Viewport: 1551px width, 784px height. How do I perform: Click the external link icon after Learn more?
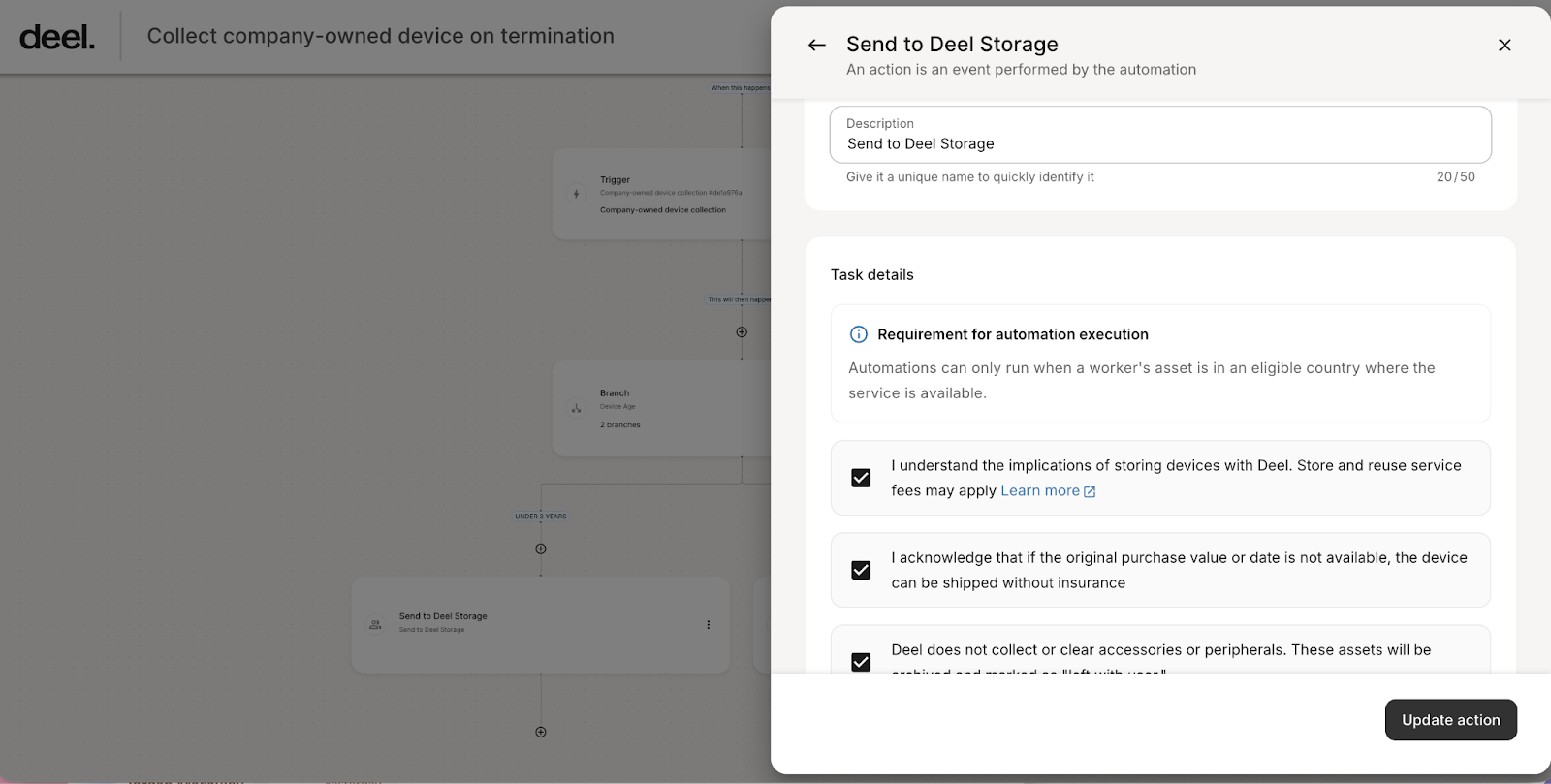click(1090, 492)
